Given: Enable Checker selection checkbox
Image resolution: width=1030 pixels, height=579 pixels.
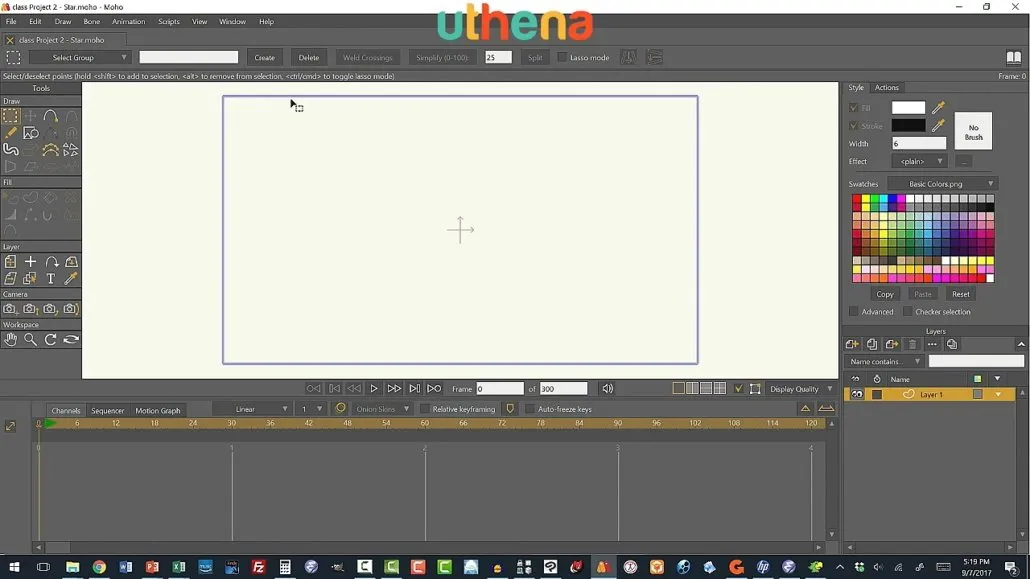Looking at the screenshot, I should click(x=907, y=312).
